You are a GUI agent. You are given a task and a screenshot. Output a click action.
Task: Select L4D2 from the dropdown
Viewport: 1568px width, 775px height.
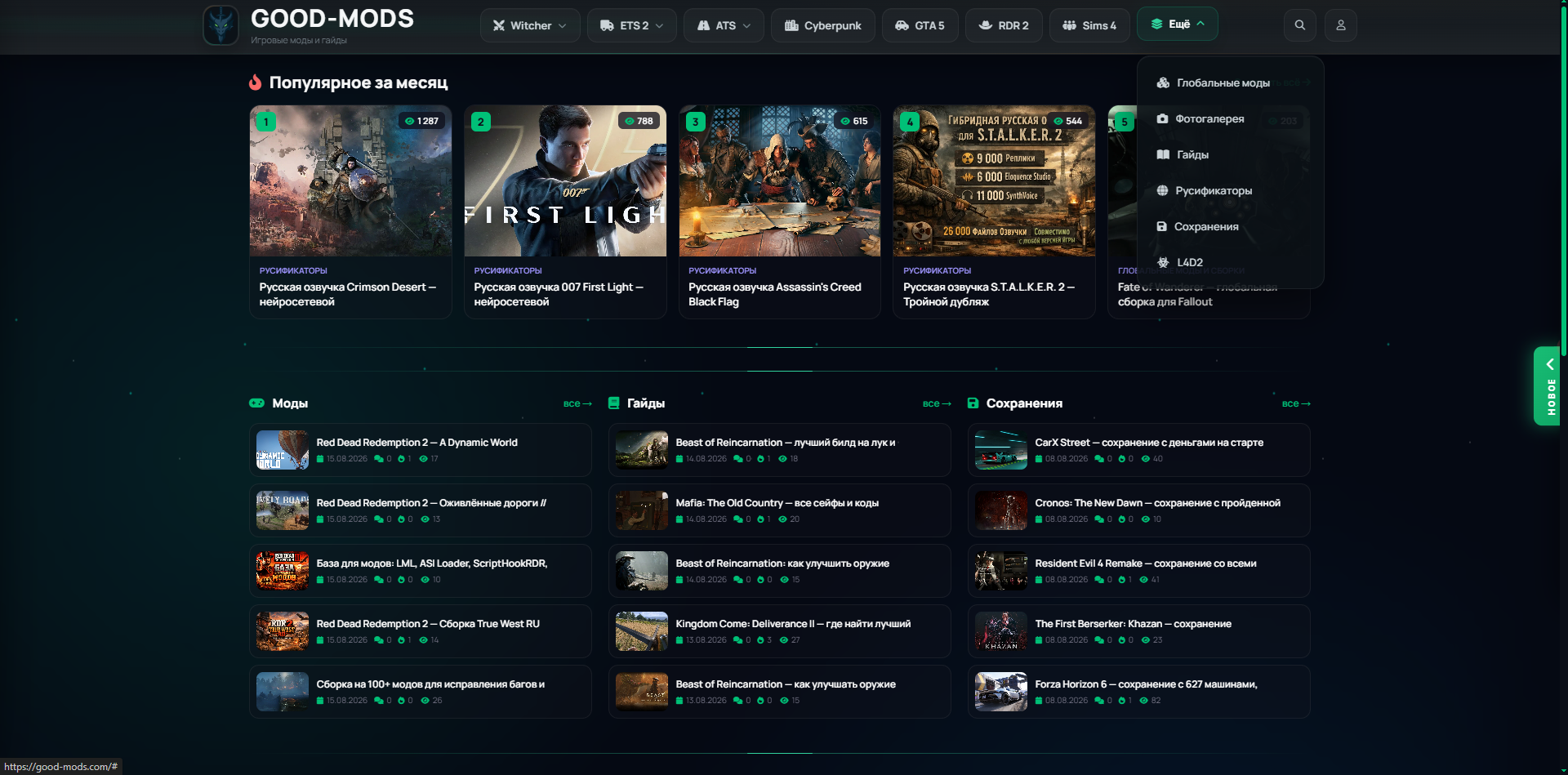tap(1230, 262)
